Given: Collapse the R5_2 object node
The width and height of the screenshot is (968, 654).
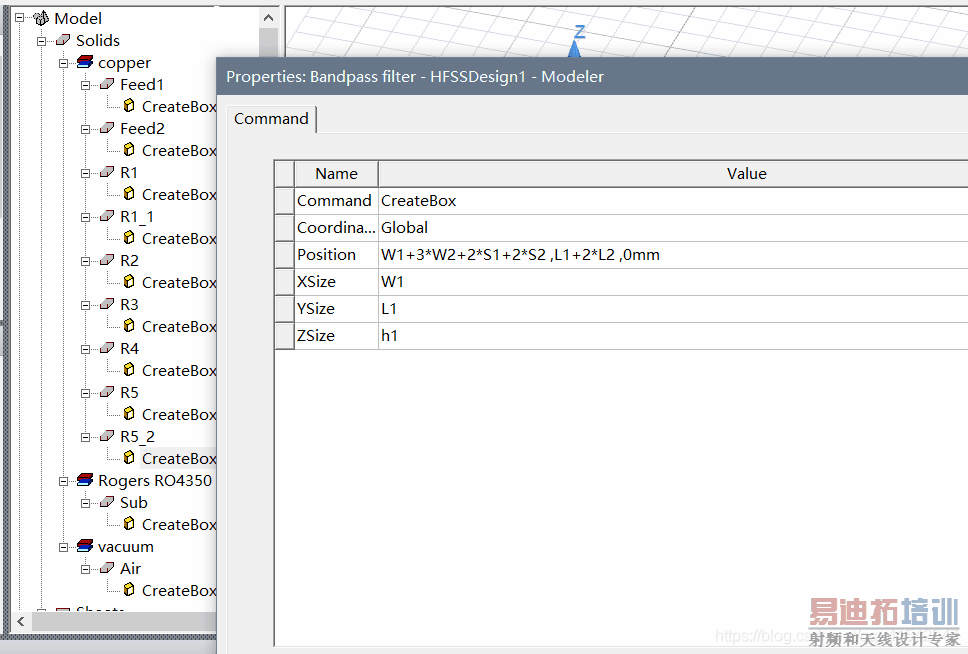Looking at the screenshot, I should coord(85,437).
